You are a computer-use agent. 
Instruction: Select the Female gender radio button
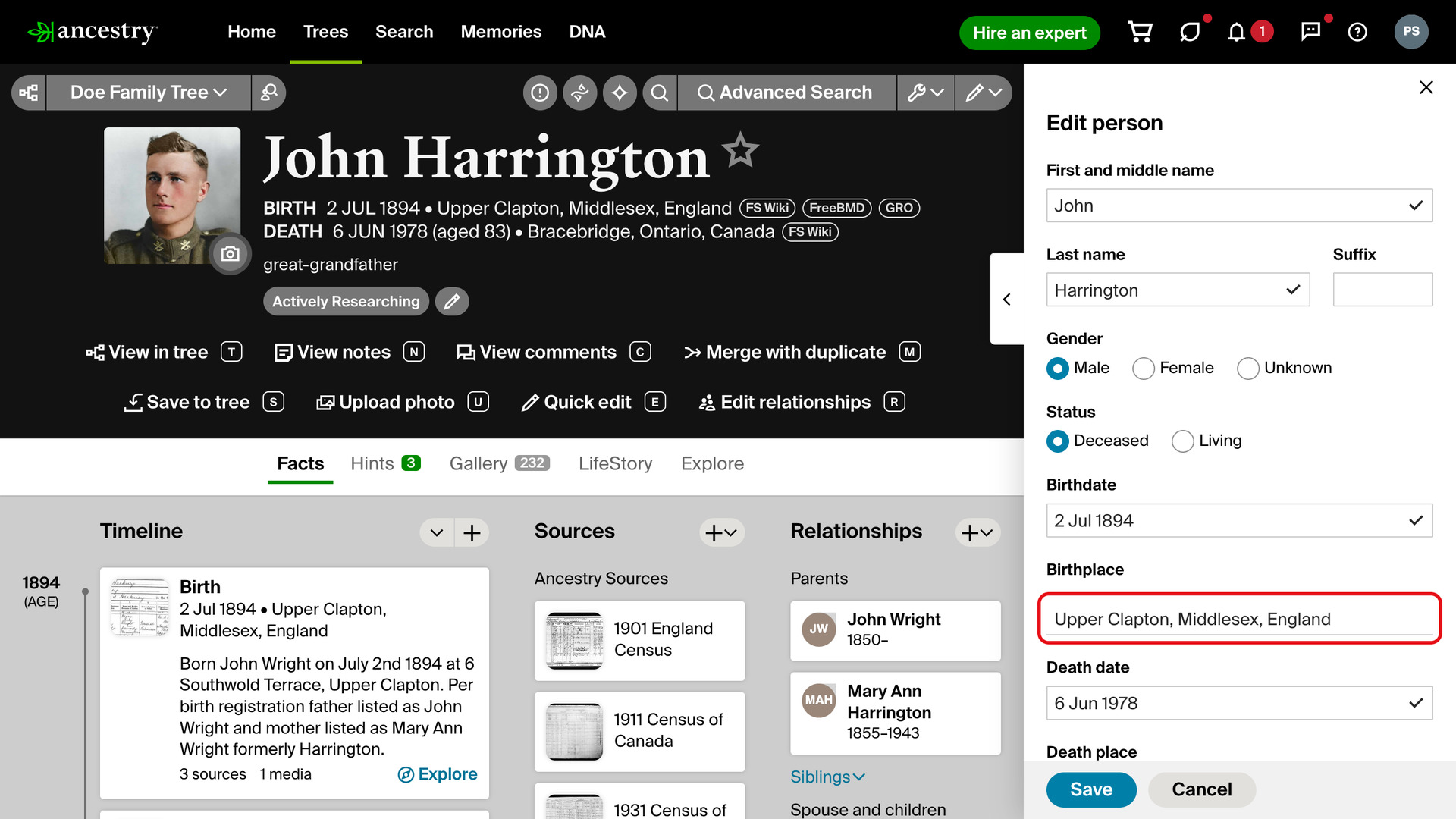coord(1144,369)
